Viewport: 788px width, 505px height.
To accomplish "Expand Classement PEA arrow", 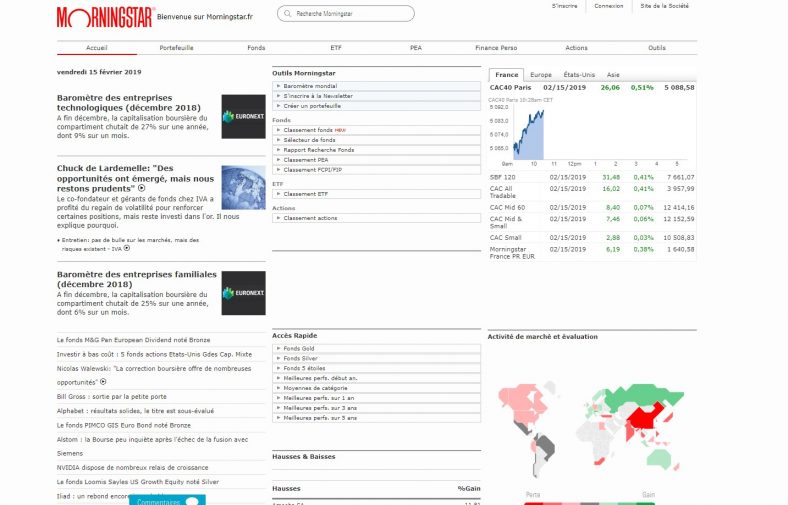I will coord(278,160).
